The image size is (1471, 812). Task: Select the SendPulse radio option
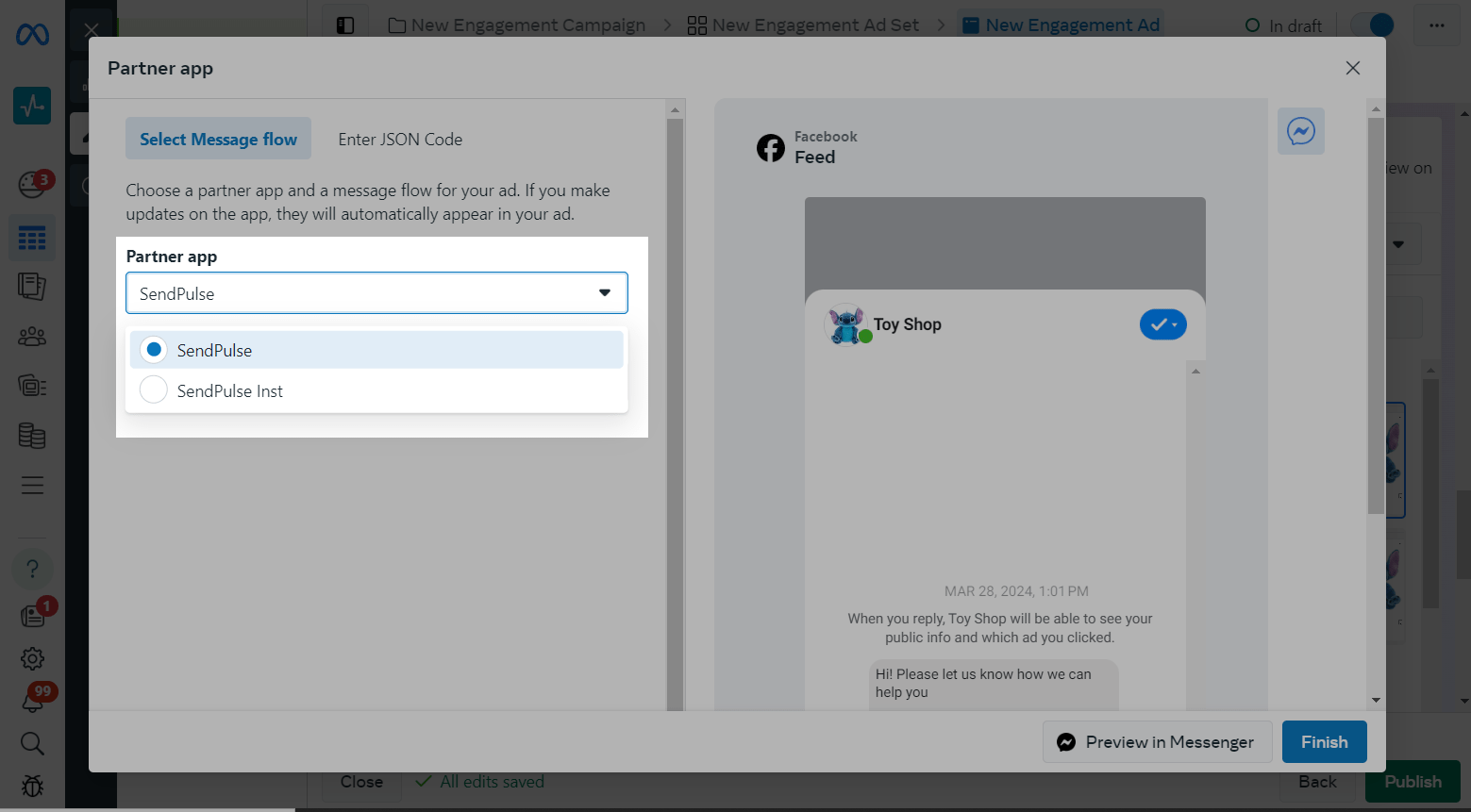(x=154, y=349)
